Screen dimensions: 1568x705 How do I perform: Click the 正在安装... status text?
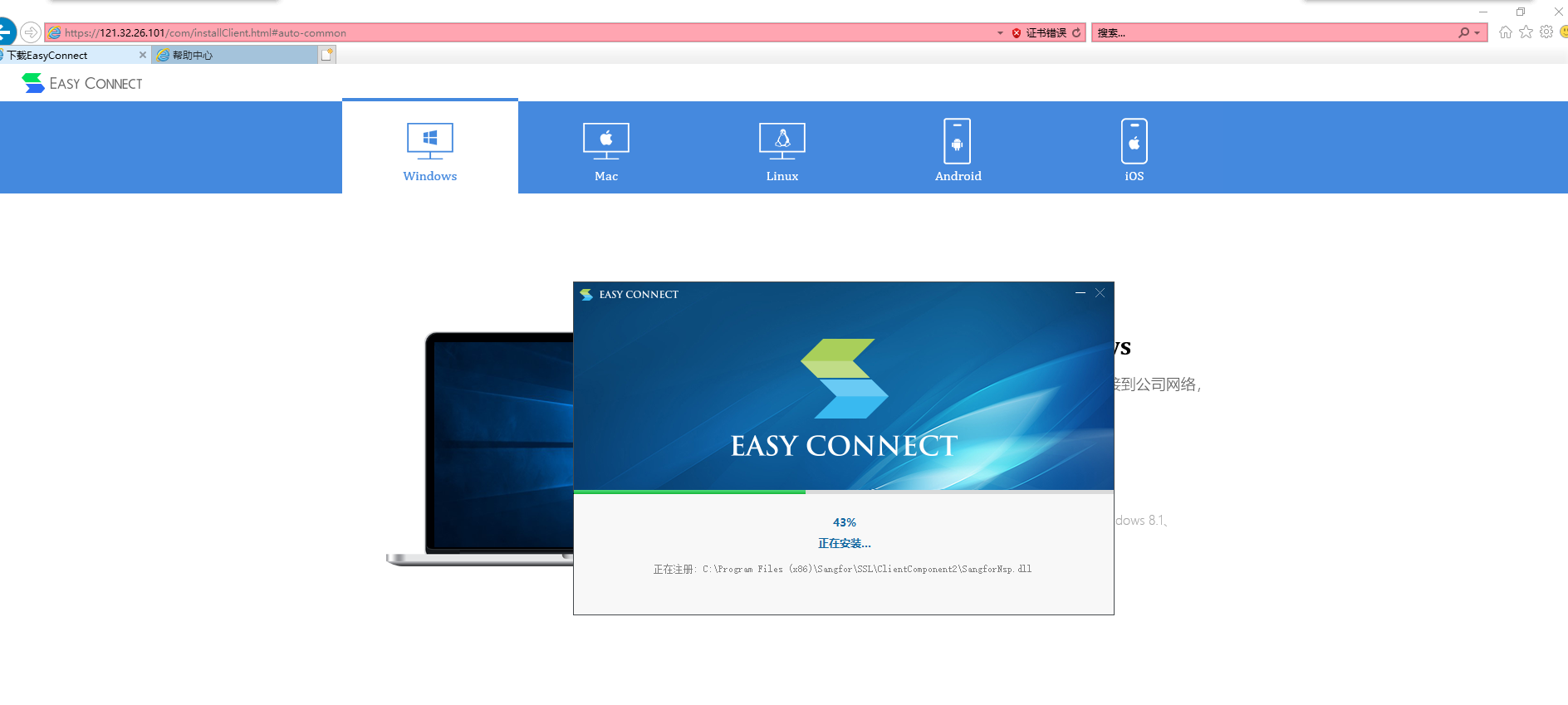(x=844, y=543)
